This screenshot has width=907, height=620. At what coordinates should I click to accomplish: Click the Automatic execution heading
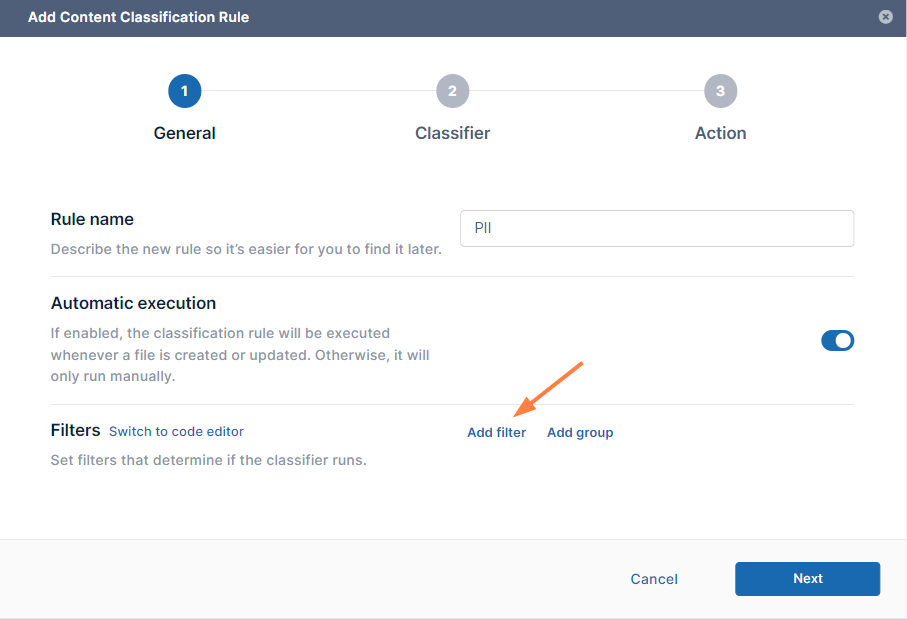coord(133,303)
